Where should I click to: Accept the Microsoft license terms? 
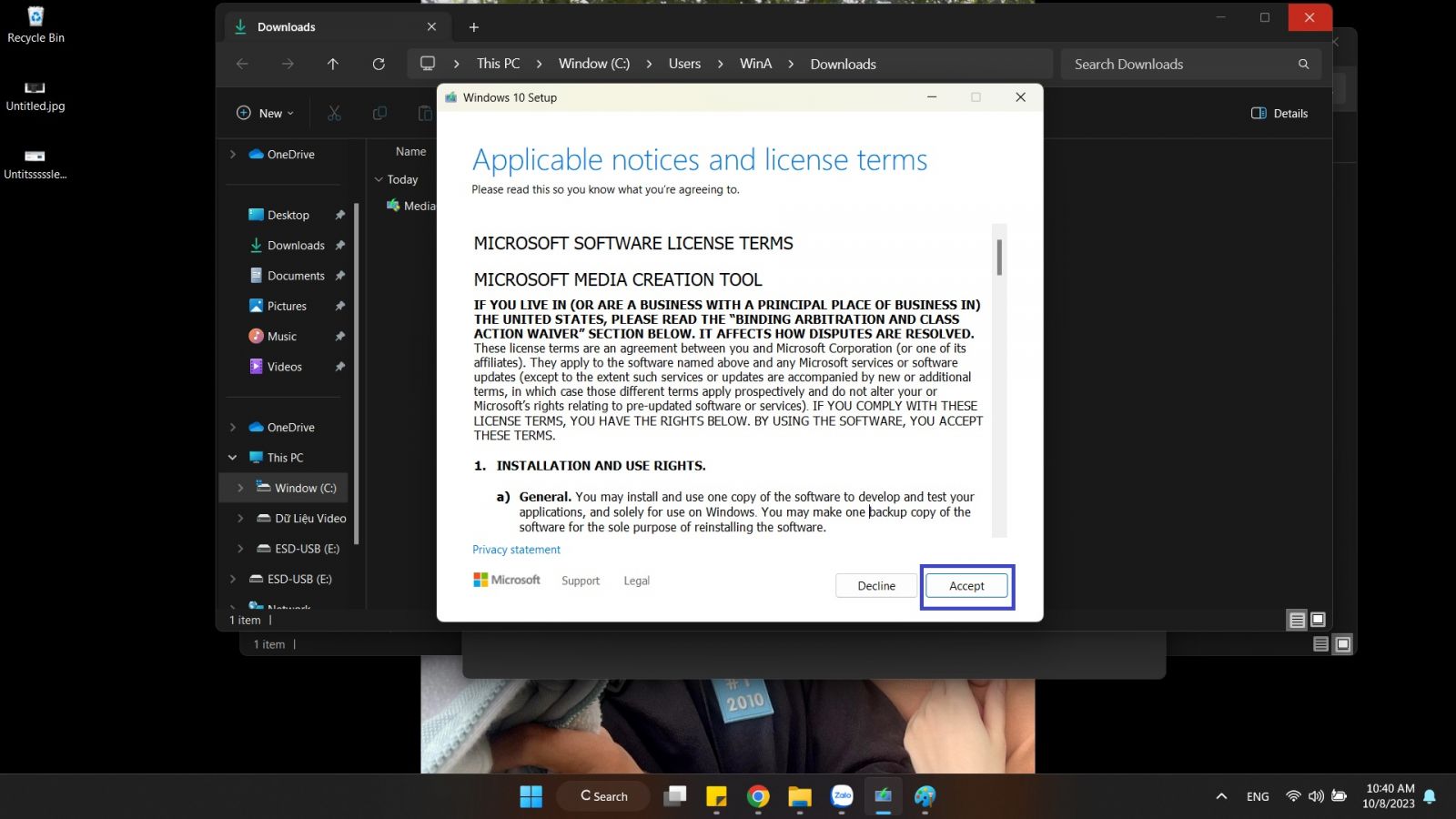966,586
